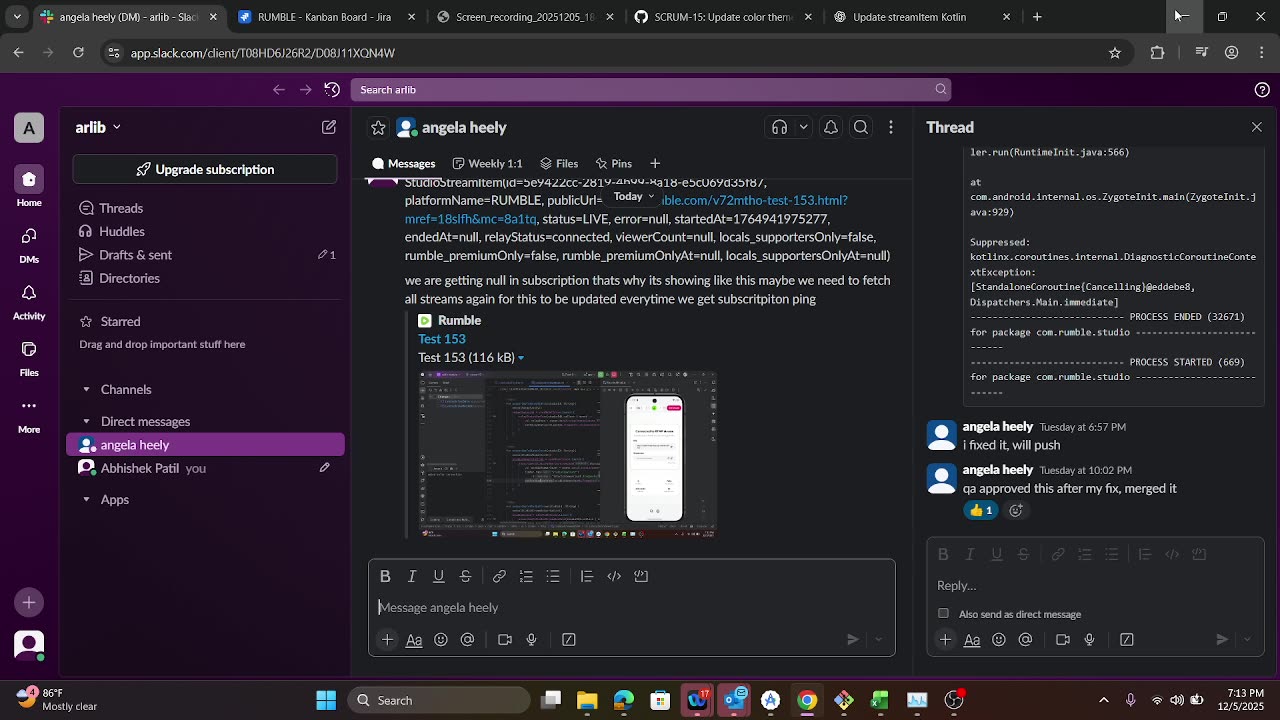This screenshot has width=1280, height=720.
Task: Open DMs from the left rail
Action: [x=29, y=243]
